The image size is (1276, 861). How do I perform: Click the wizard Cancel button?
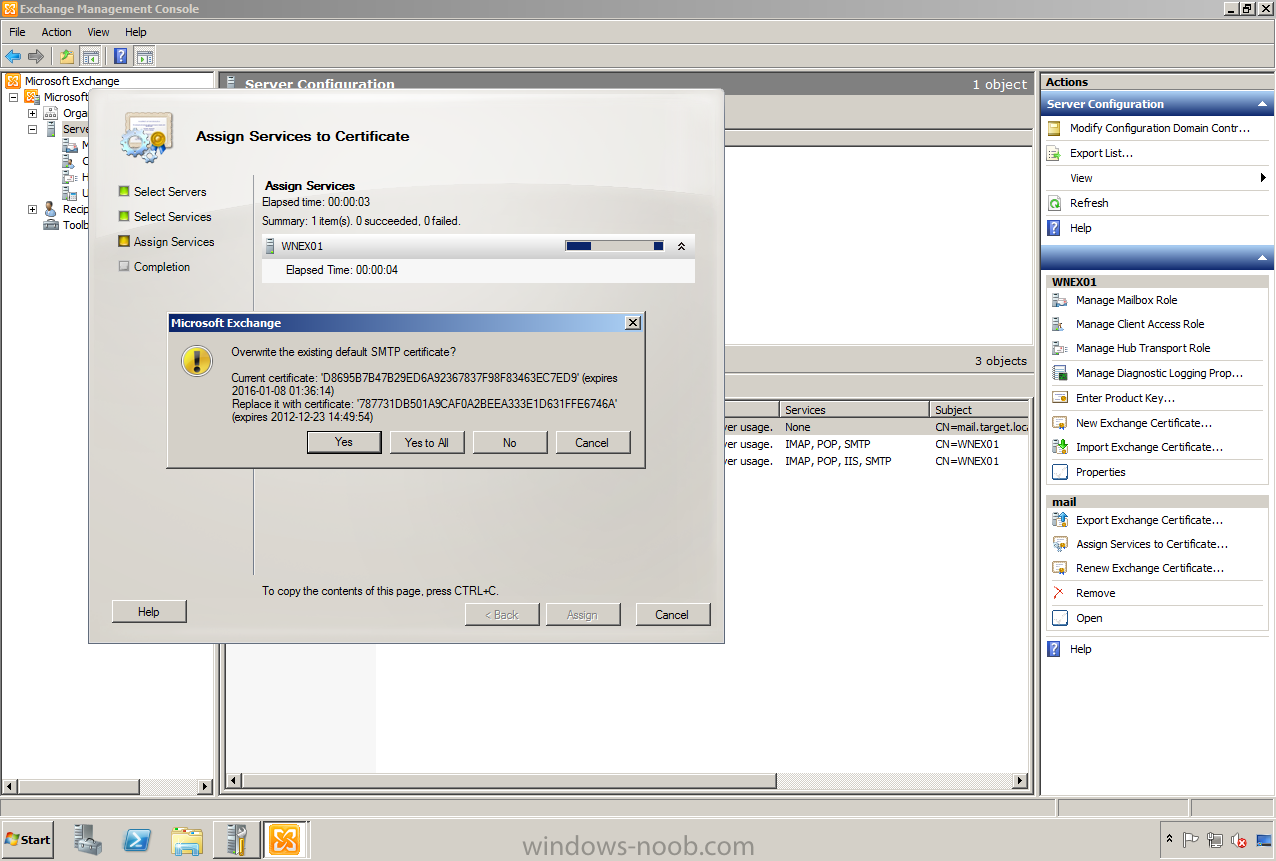pyautogui.click(x=672, y=614)
